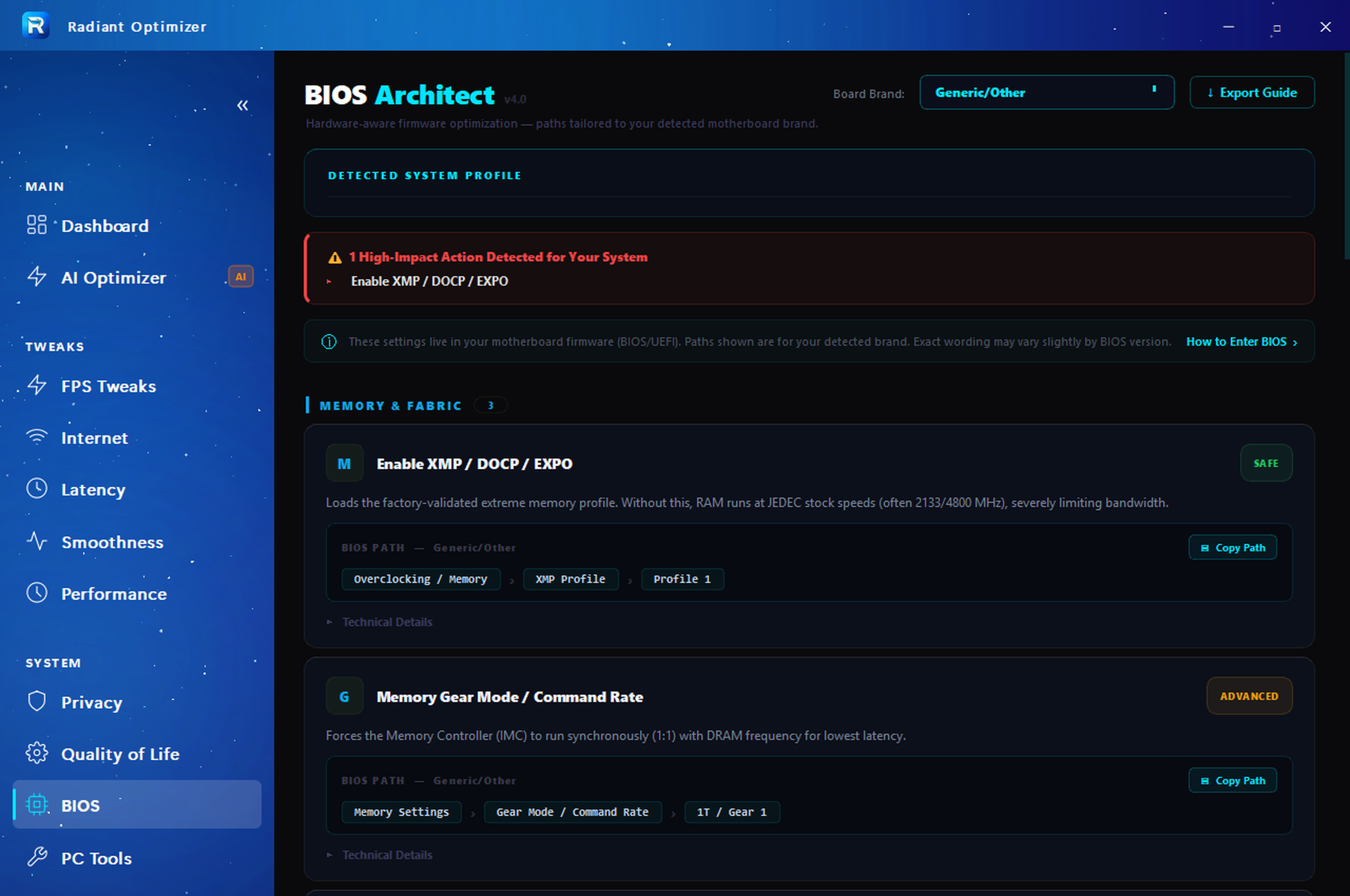
Task: Open the Latency tweaks page
Action: (93, 490)
